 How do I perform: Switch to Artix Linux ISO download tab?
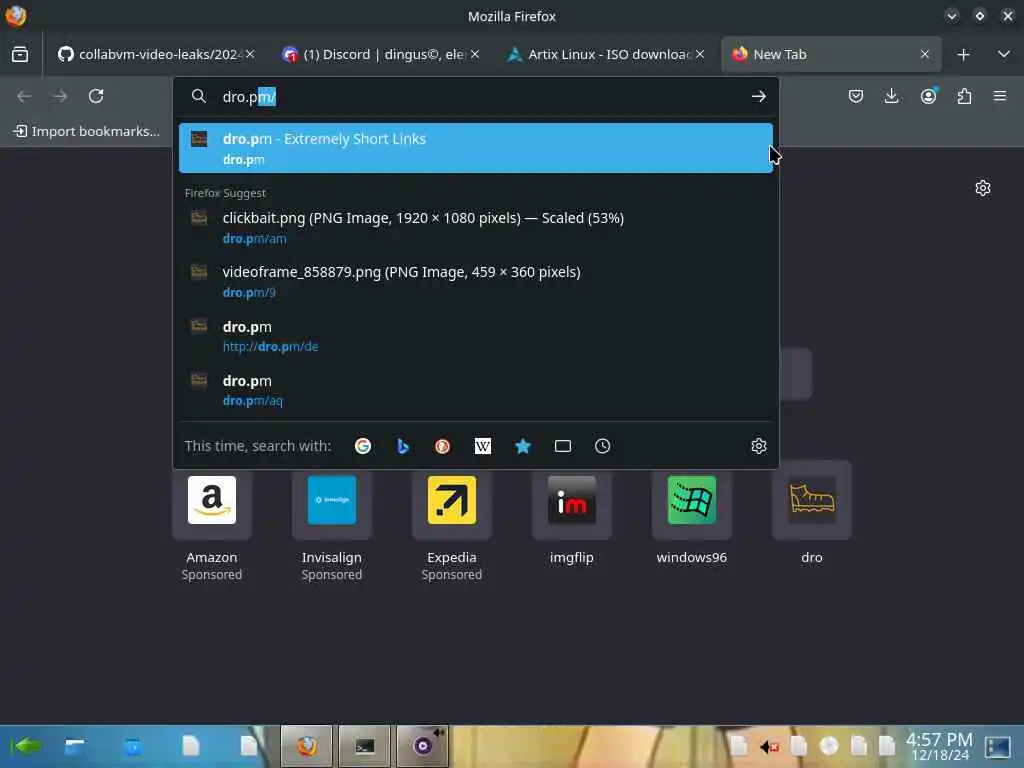coord(607,54)
